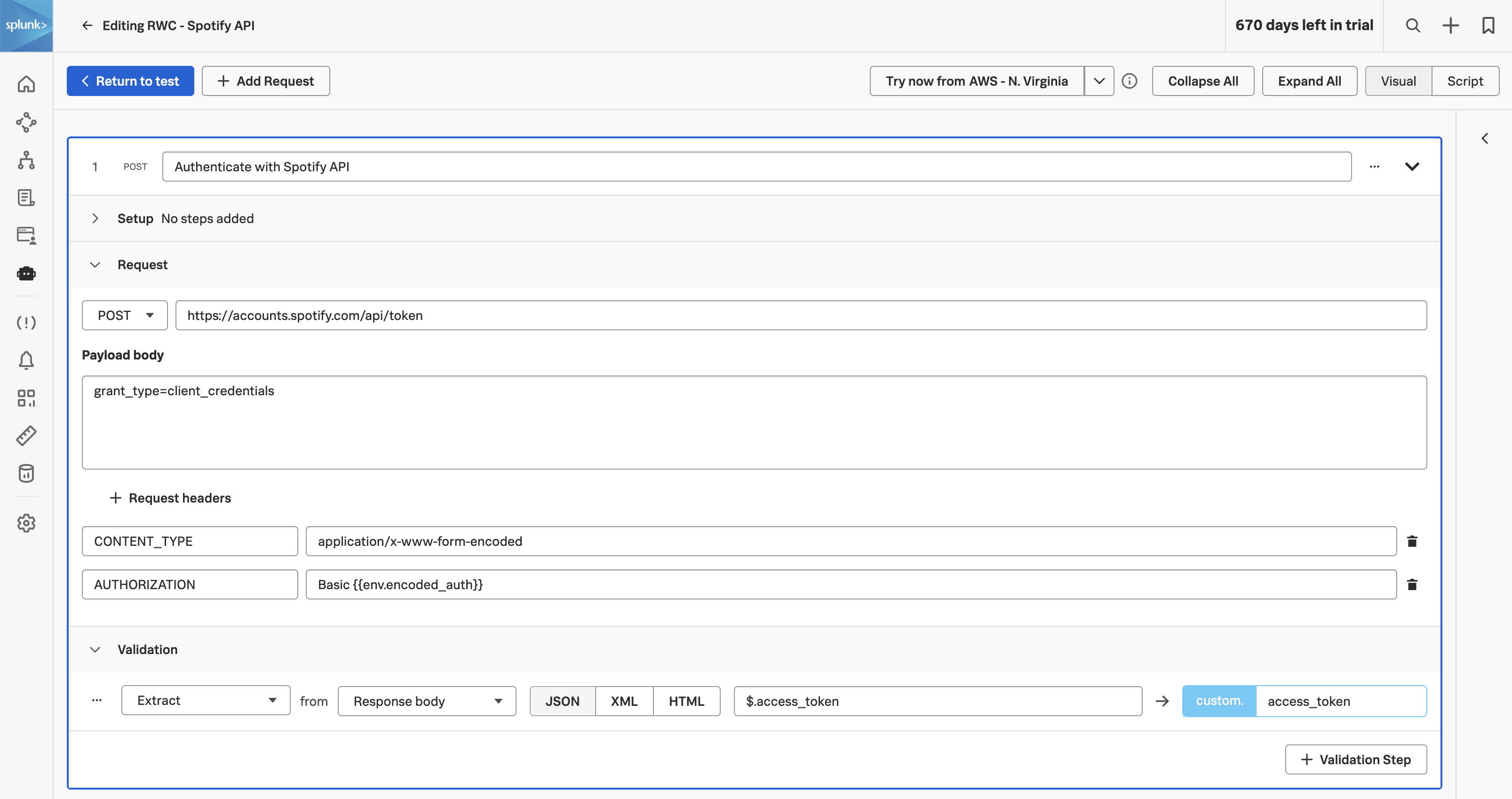Viewport: 1512px width, 799px height.
Task: Click the bookmark icon in top right
Action: pos(1488,25)
